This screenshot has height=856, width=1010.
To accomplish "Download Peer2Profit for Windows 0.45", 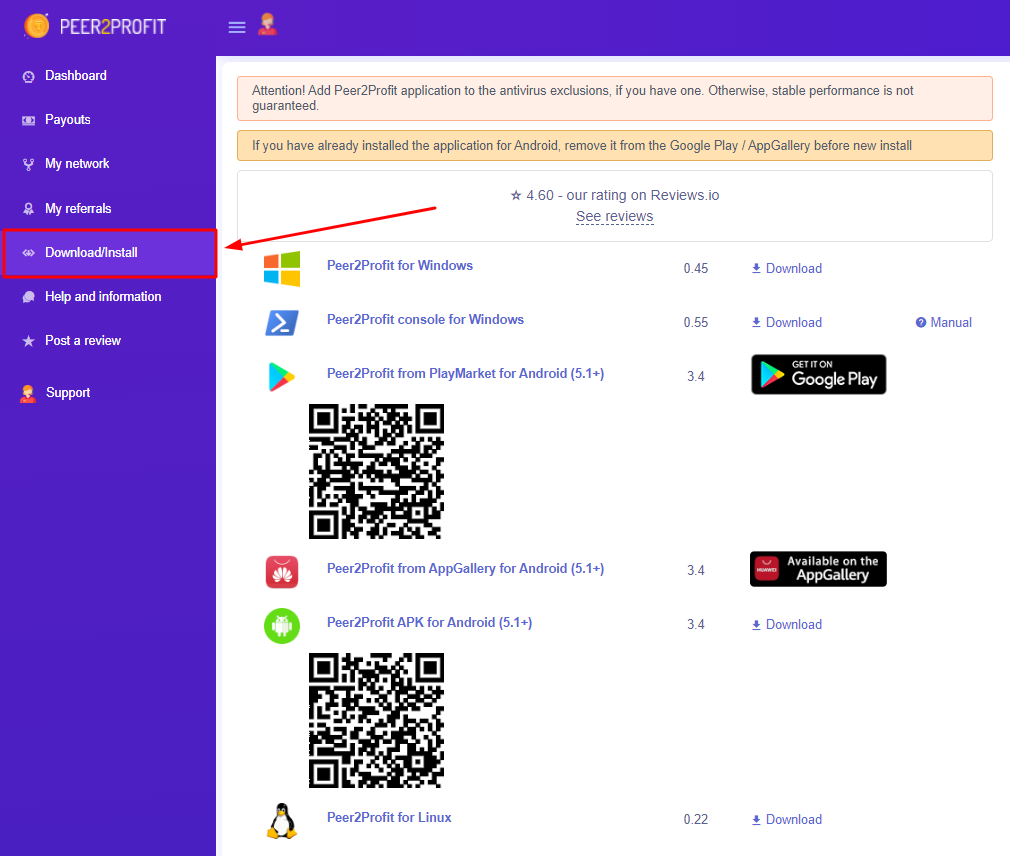I will 786,269.
